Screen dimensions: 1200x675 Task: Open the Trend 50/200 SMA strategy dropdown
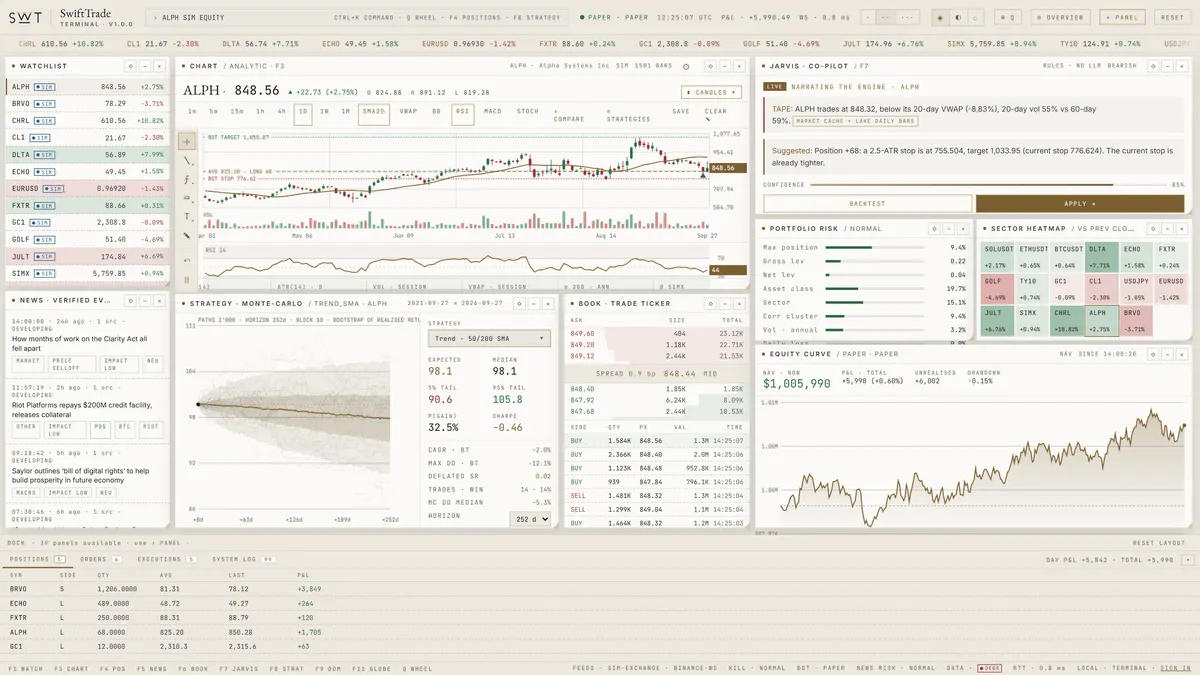point(489,338)
